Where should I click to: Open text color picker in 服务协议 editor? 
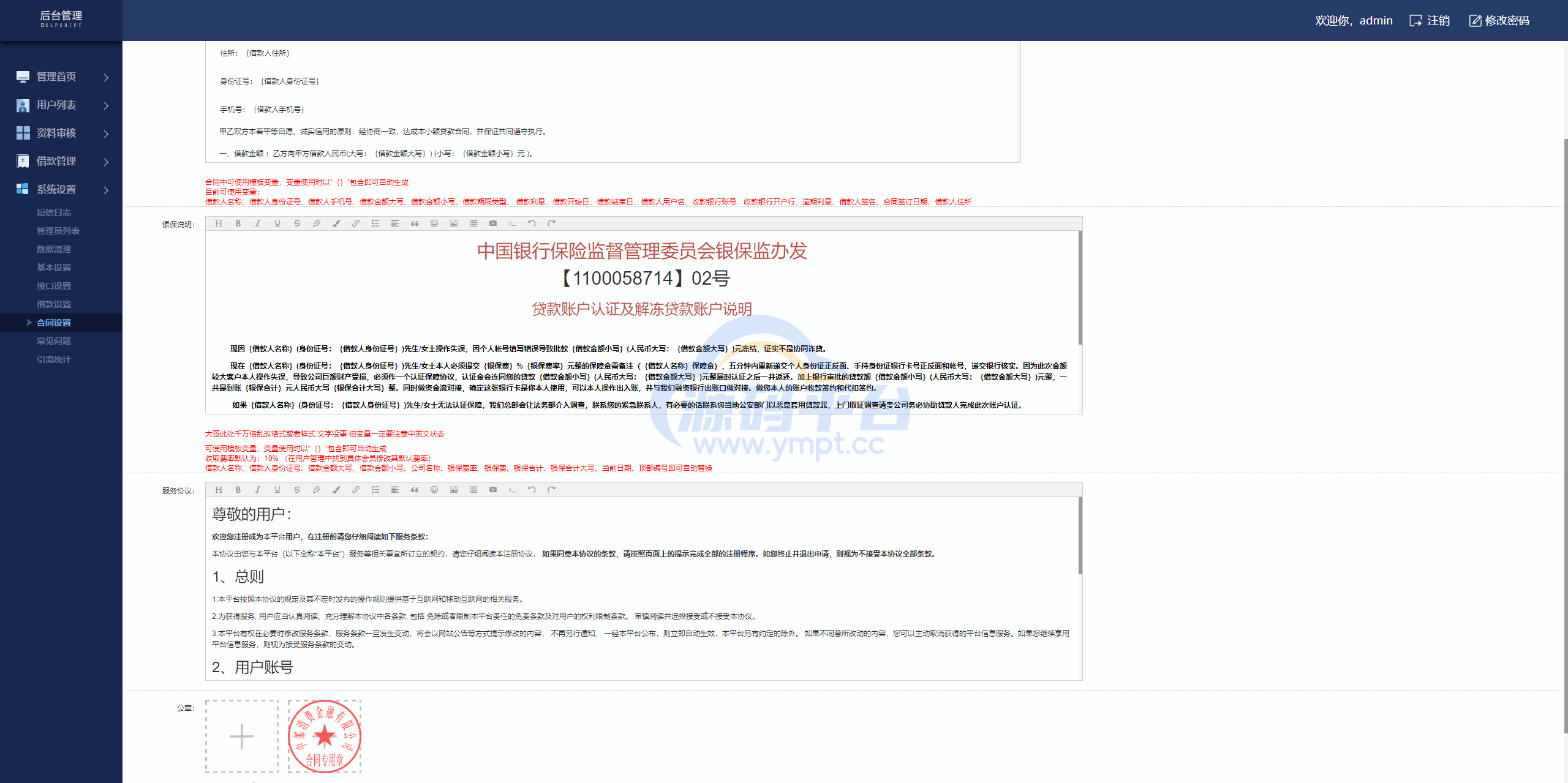click(x=317, y=490)
